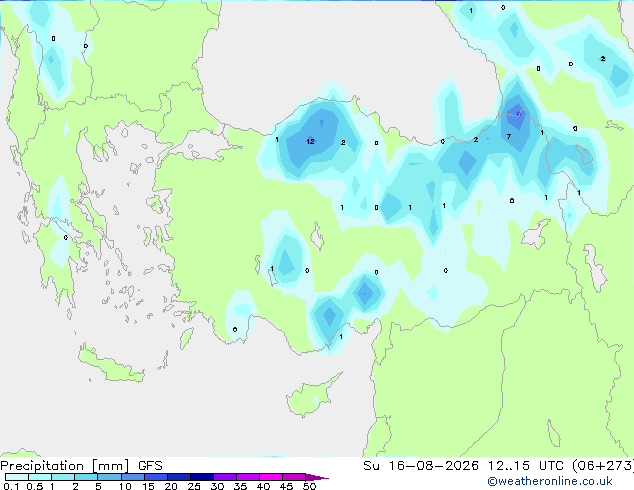634x490 pixels.
Task: Select the 35–40 mm violet legend swatch
Action: click(x=247, y=477)
